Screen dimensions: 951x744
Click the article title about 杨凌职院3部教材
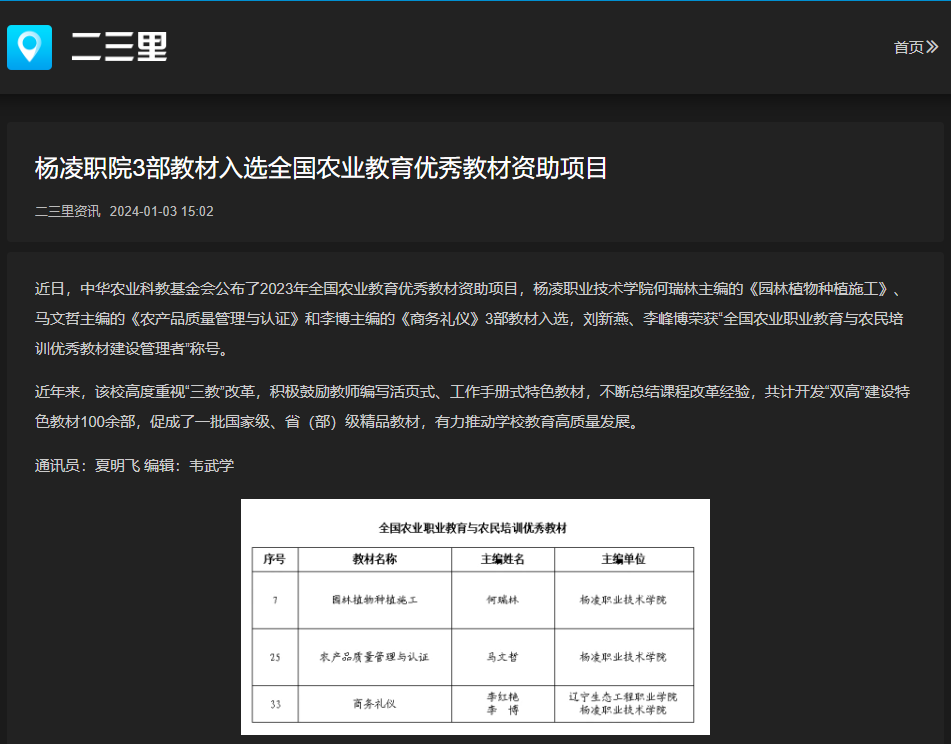[321, 168]
